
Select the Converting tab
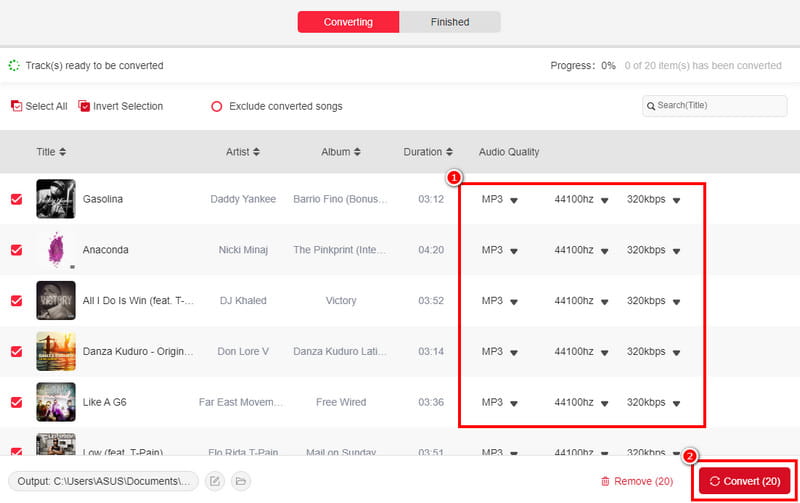pos(348,22)
